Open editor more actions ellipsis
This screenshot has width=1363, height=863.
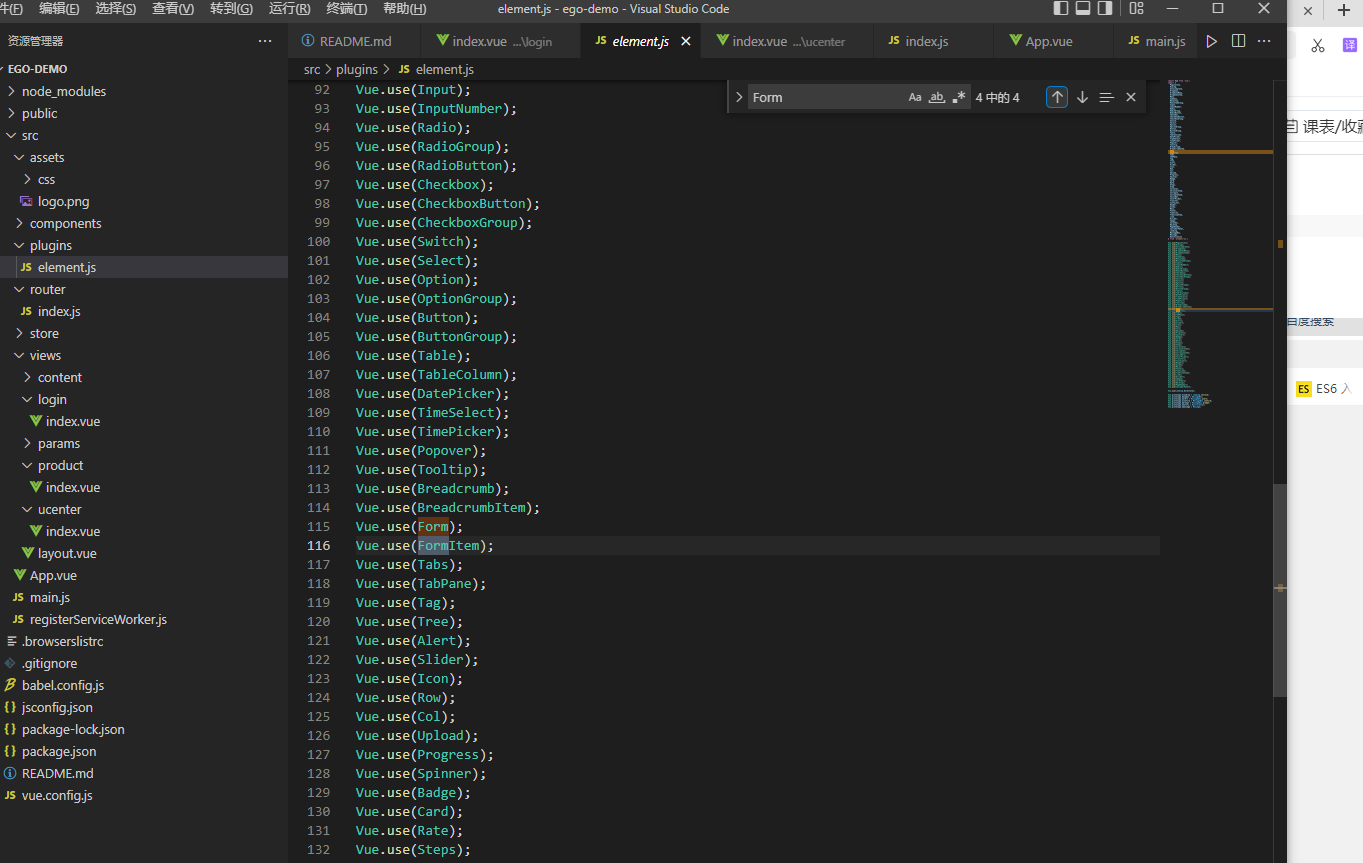click(1264, 41)
